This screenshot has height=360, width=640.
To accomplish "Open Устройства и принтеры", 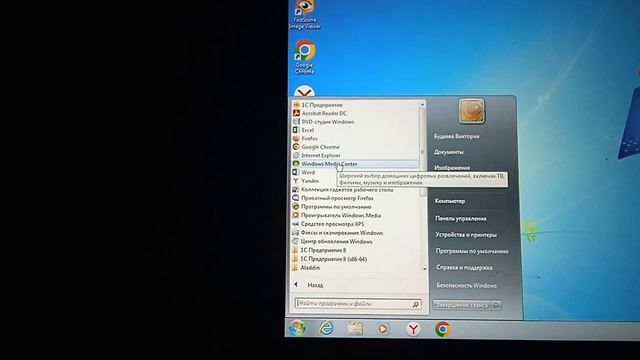I will click(466, 235).
